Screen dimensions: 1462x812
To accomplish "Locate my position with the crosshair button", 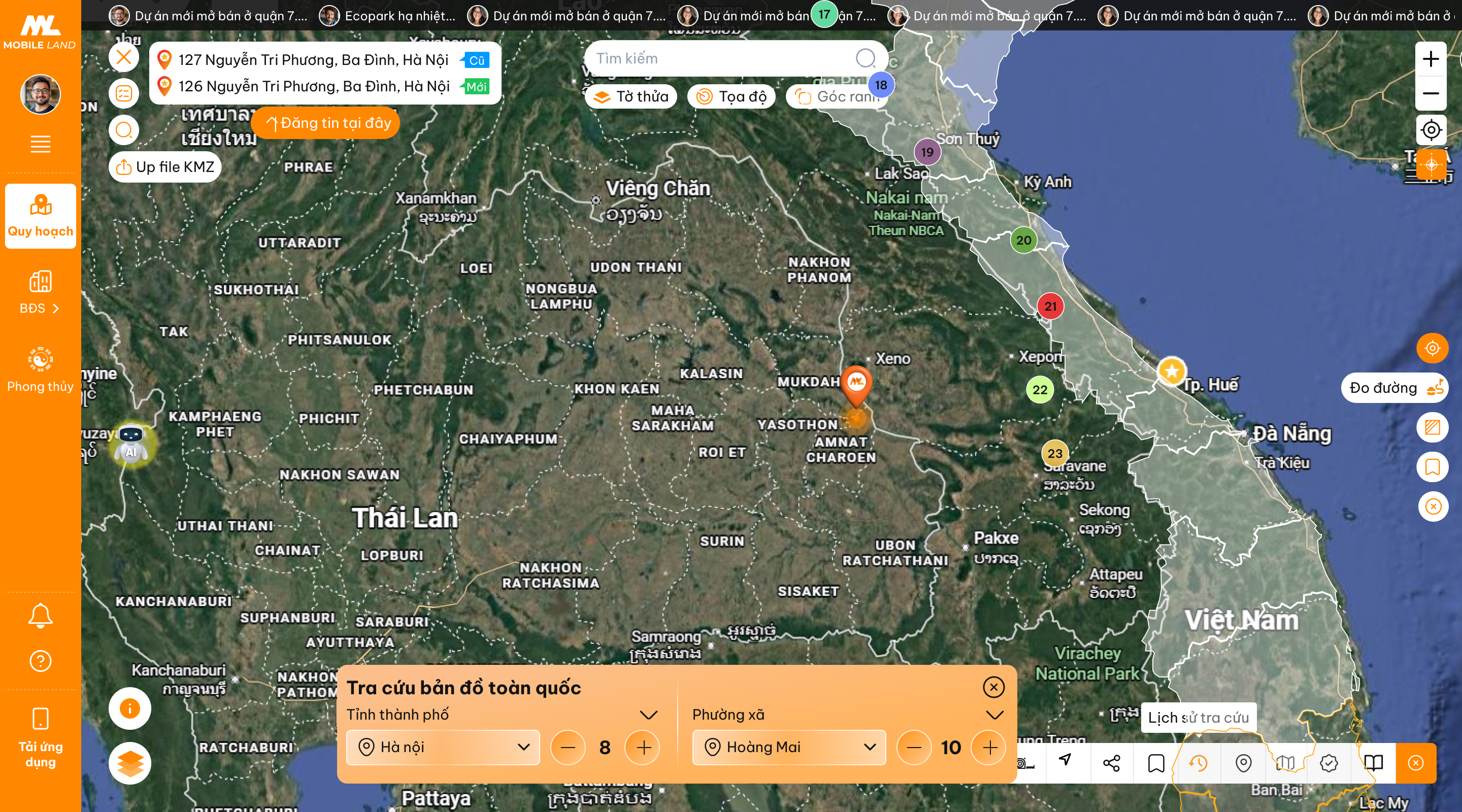I will click(x=1431, y=130).
